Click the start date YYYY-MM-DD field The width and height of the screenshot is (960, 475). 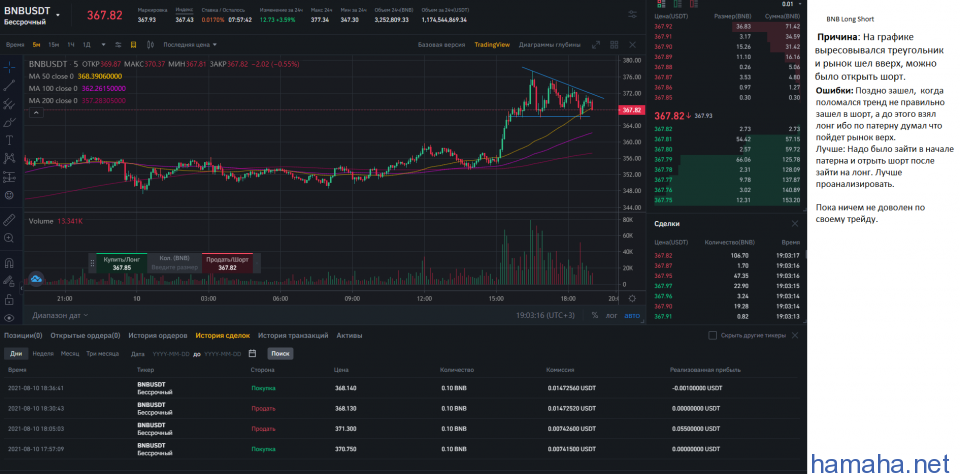point(171,354)
